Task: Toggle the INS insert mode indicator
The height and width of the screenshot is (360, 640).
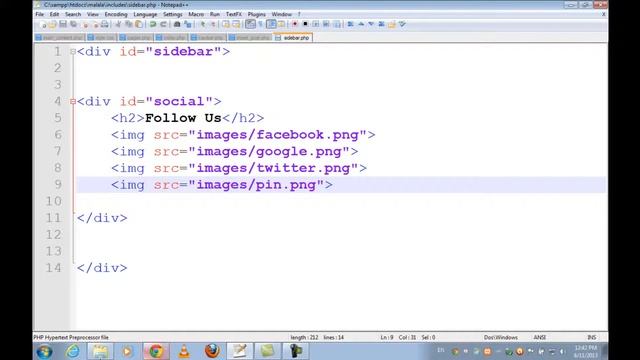Action: pyautogui.click(x=591, y=338)
